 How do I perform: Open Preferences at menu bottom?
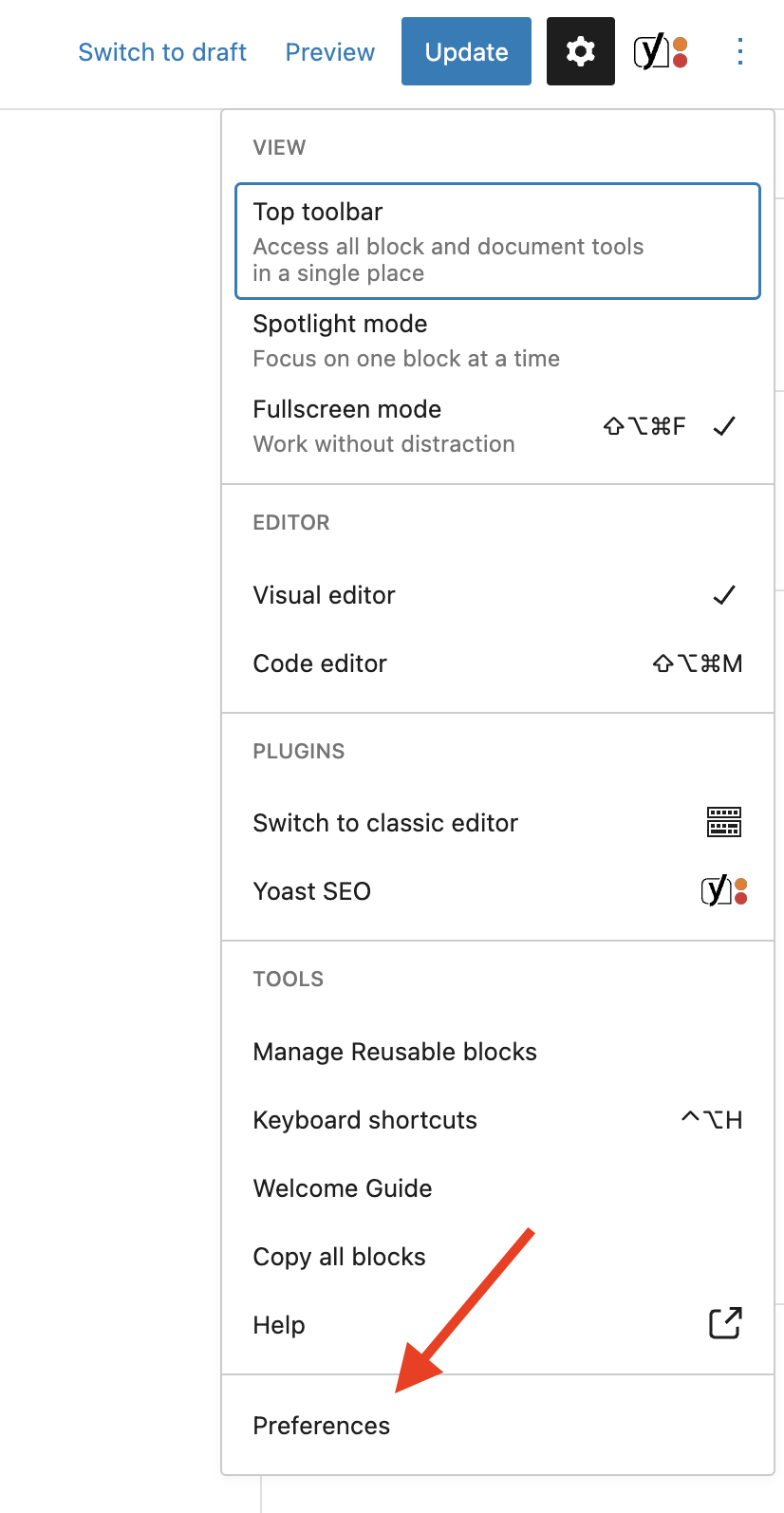click(497, 1426)
